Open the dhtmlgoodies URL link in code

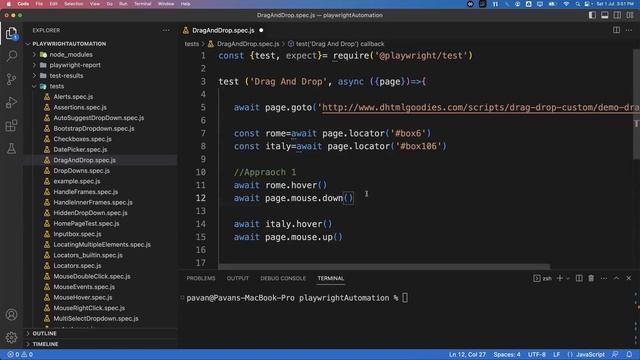(x=480, y=107)
